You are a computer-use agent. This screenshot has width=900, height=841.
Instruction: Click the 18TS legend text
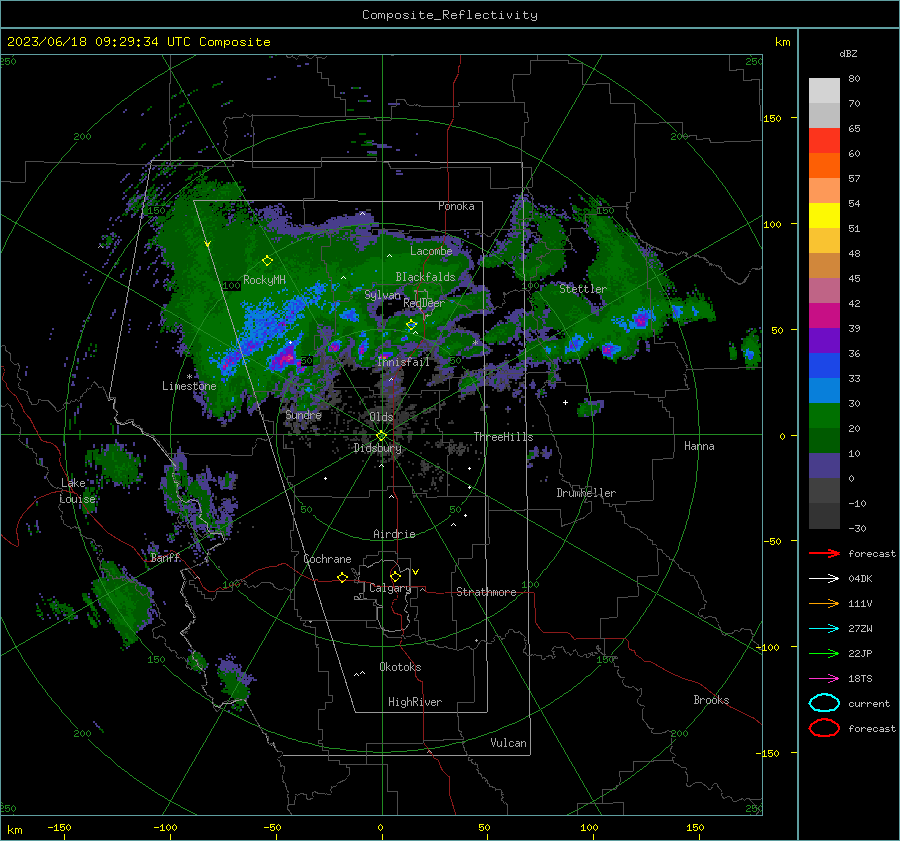point(860,679)
